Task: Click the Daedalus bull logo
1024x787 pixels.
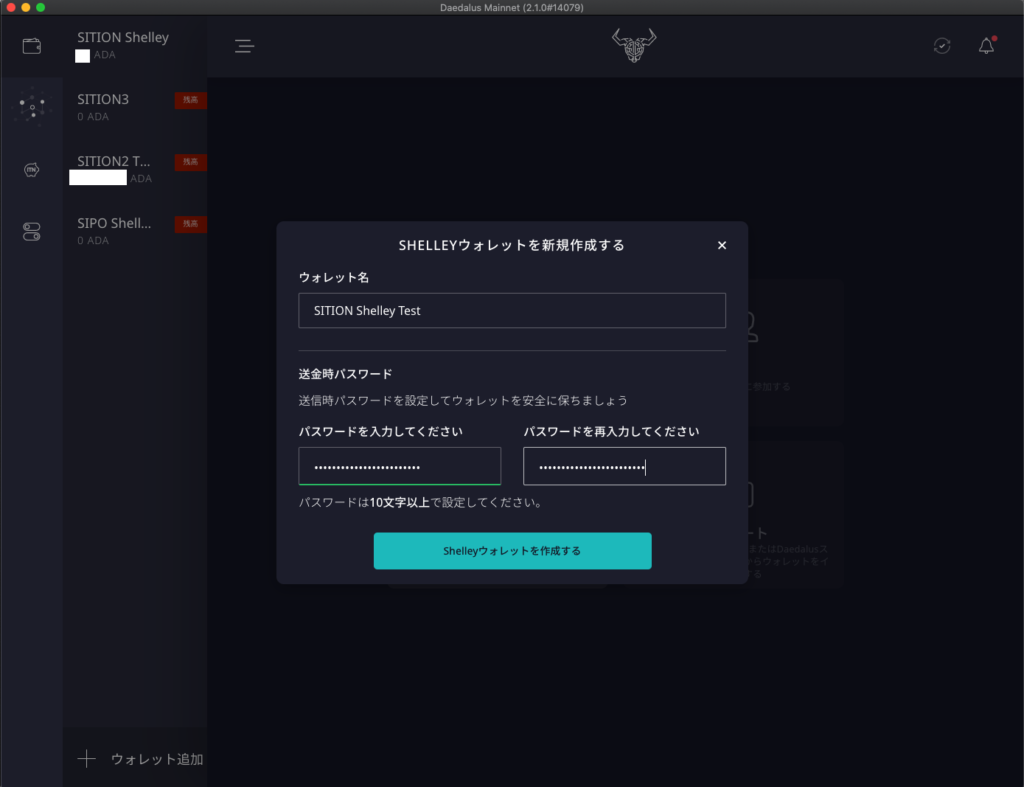Action: pos(634,45)
